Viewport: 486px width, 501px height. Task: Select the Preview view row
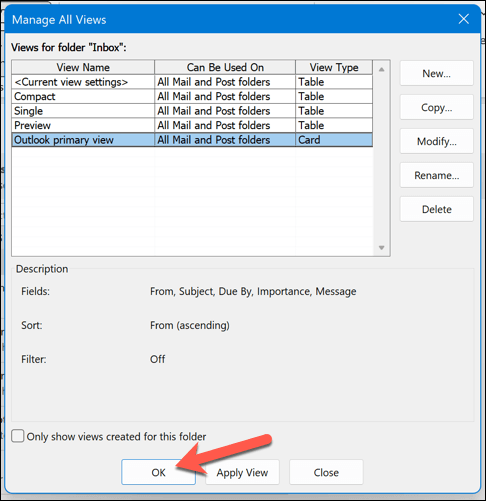pyautogui.click(x=192, y=125)
